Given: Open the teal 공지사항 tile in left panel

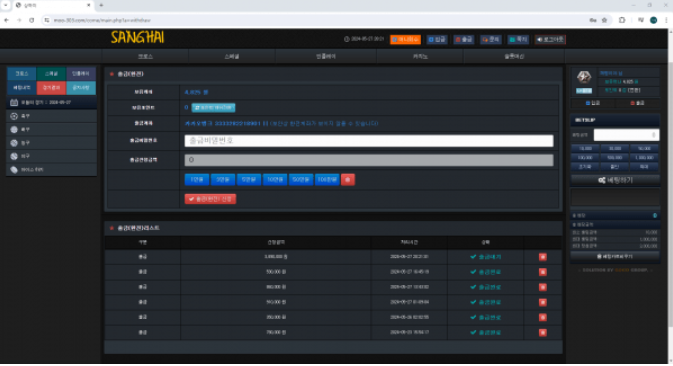Looking at the screenshot, I should 81,88.
